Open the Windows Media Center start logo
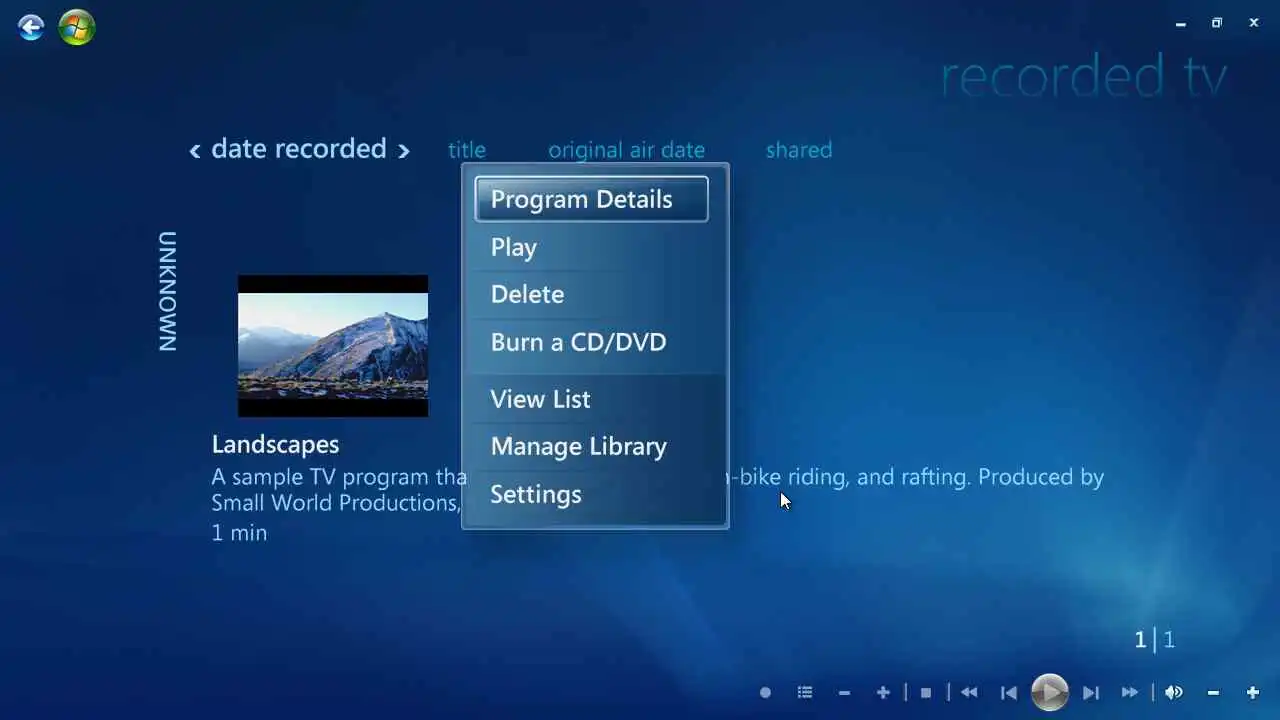The image size is (1280, 720). (77, 27)
